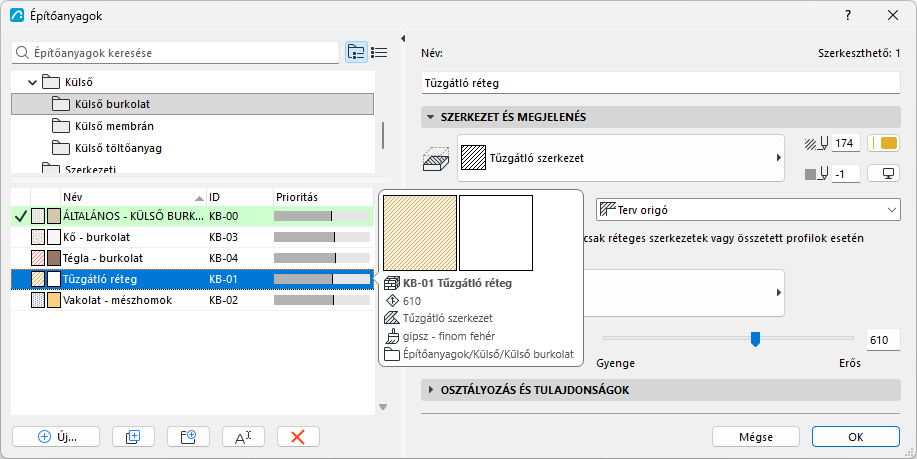The height and width of the screenshot is (459, 917).
Task: Confirm with the OK button
Action: point(856,437)
